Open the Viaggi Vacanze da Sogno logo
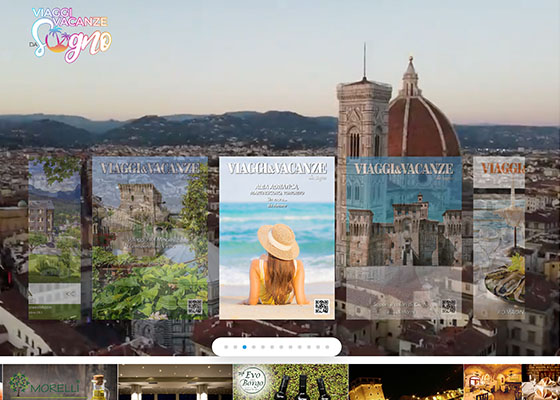The image size is (560, 400). click(x=70, y=35)
